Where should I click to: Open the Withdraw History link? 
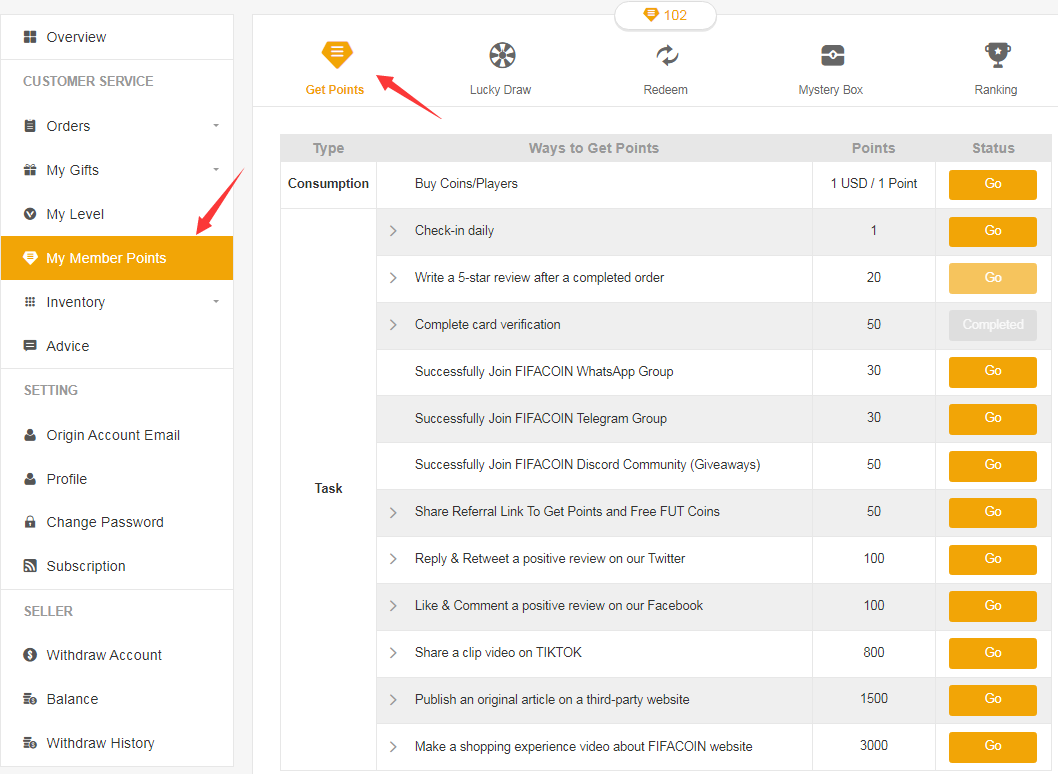tap(100, 743)
